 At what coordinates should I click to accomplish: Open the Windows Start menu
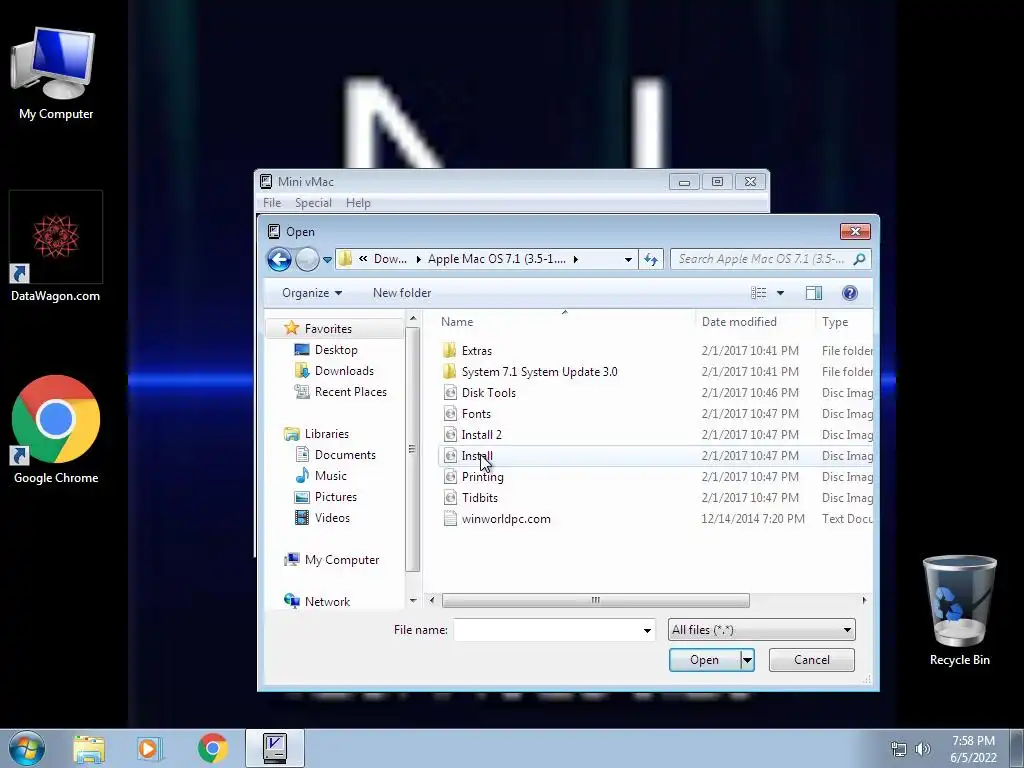point(27,748)
